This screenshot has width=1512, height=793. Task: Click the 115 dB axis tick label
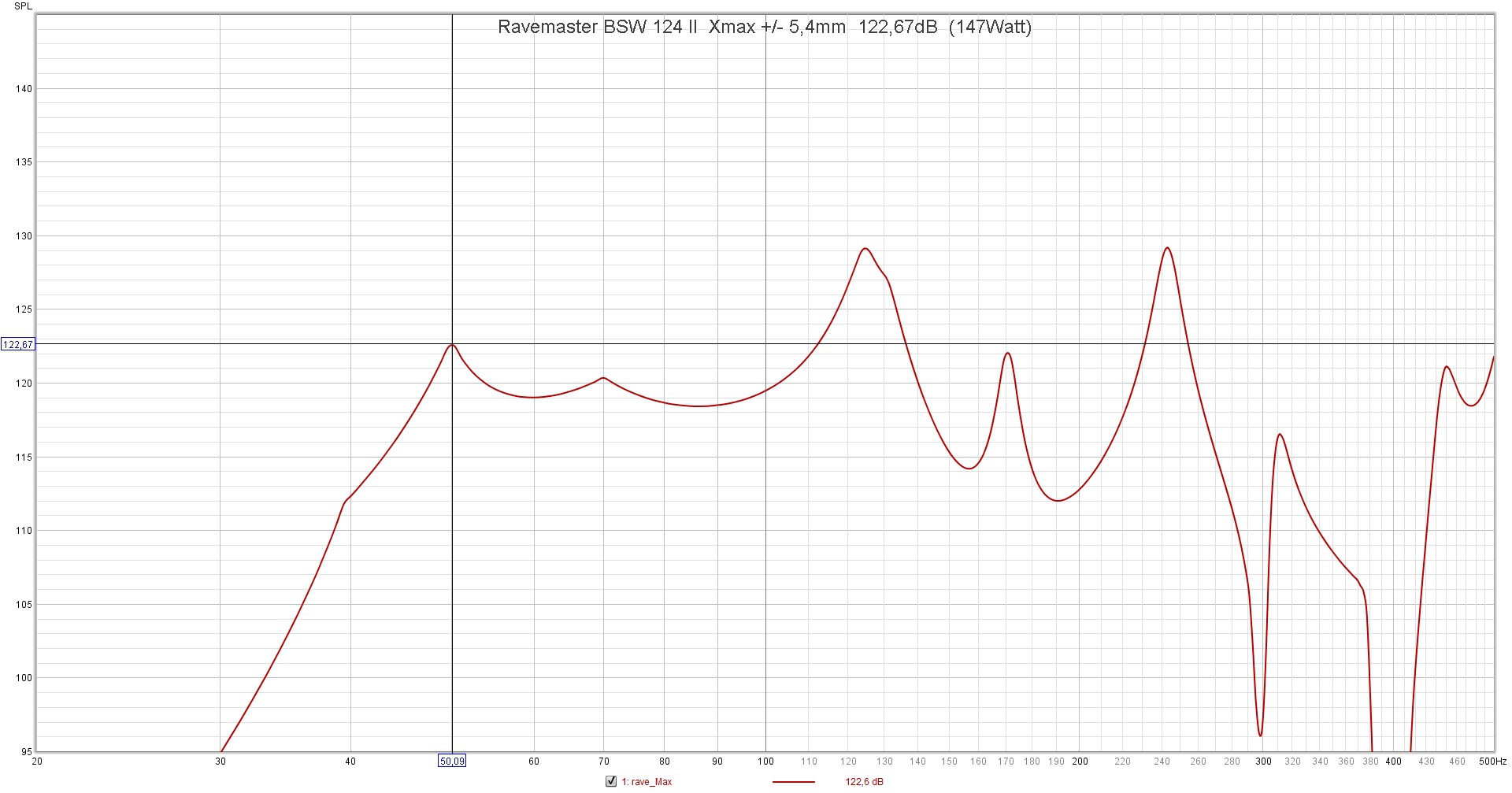24,458
